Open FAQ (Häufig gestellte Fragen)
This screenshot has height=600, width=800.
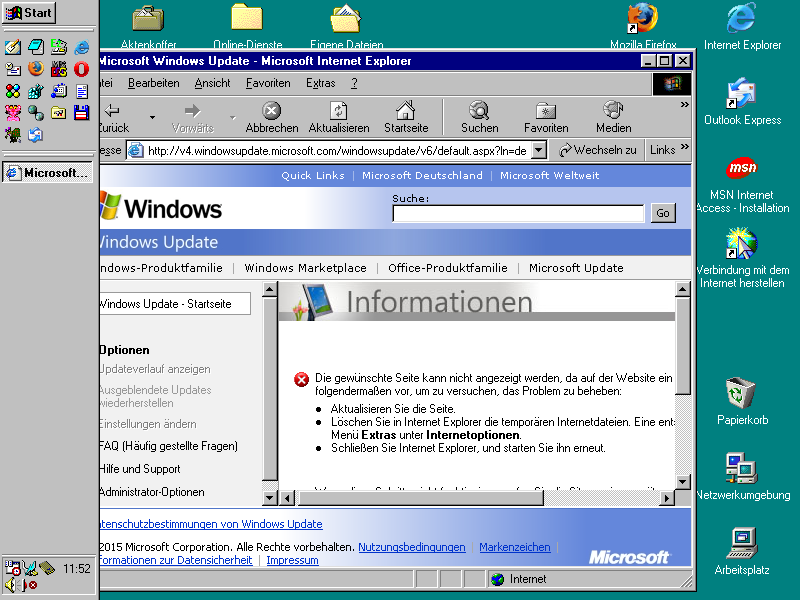click(168, 446)
